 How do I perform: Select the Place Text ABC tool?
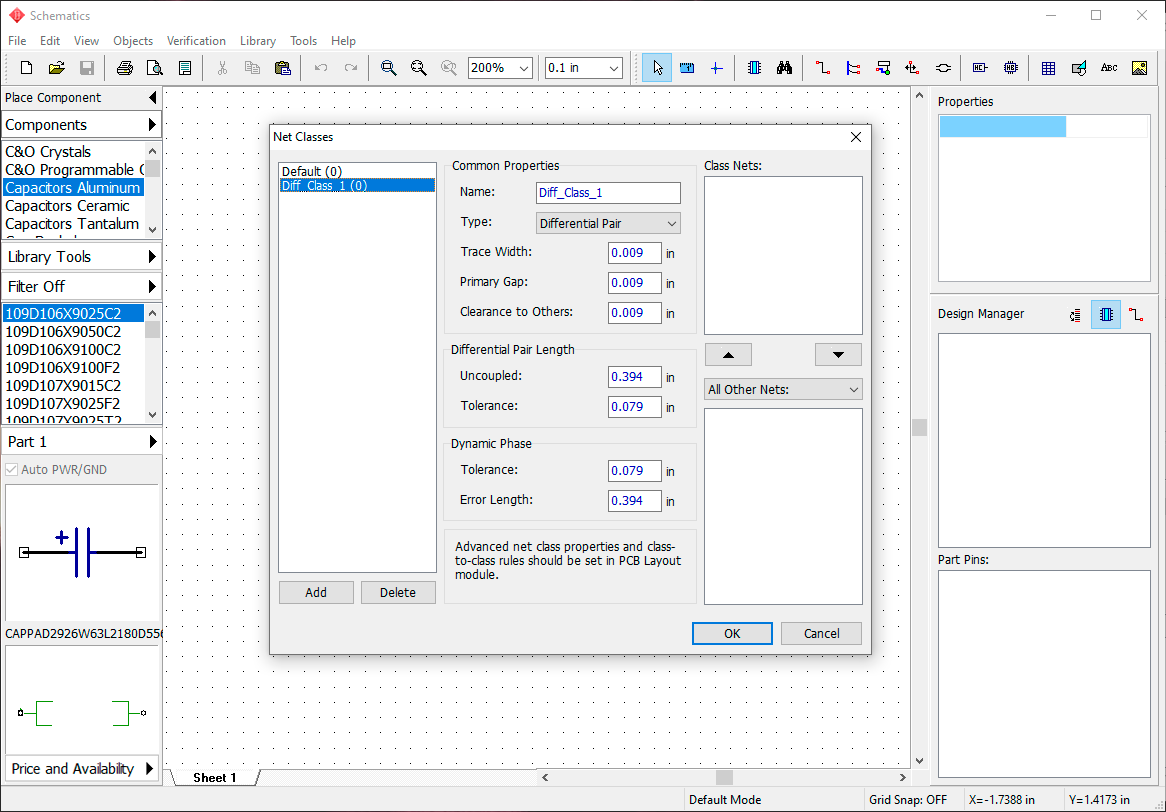(x=1109, y=68)
